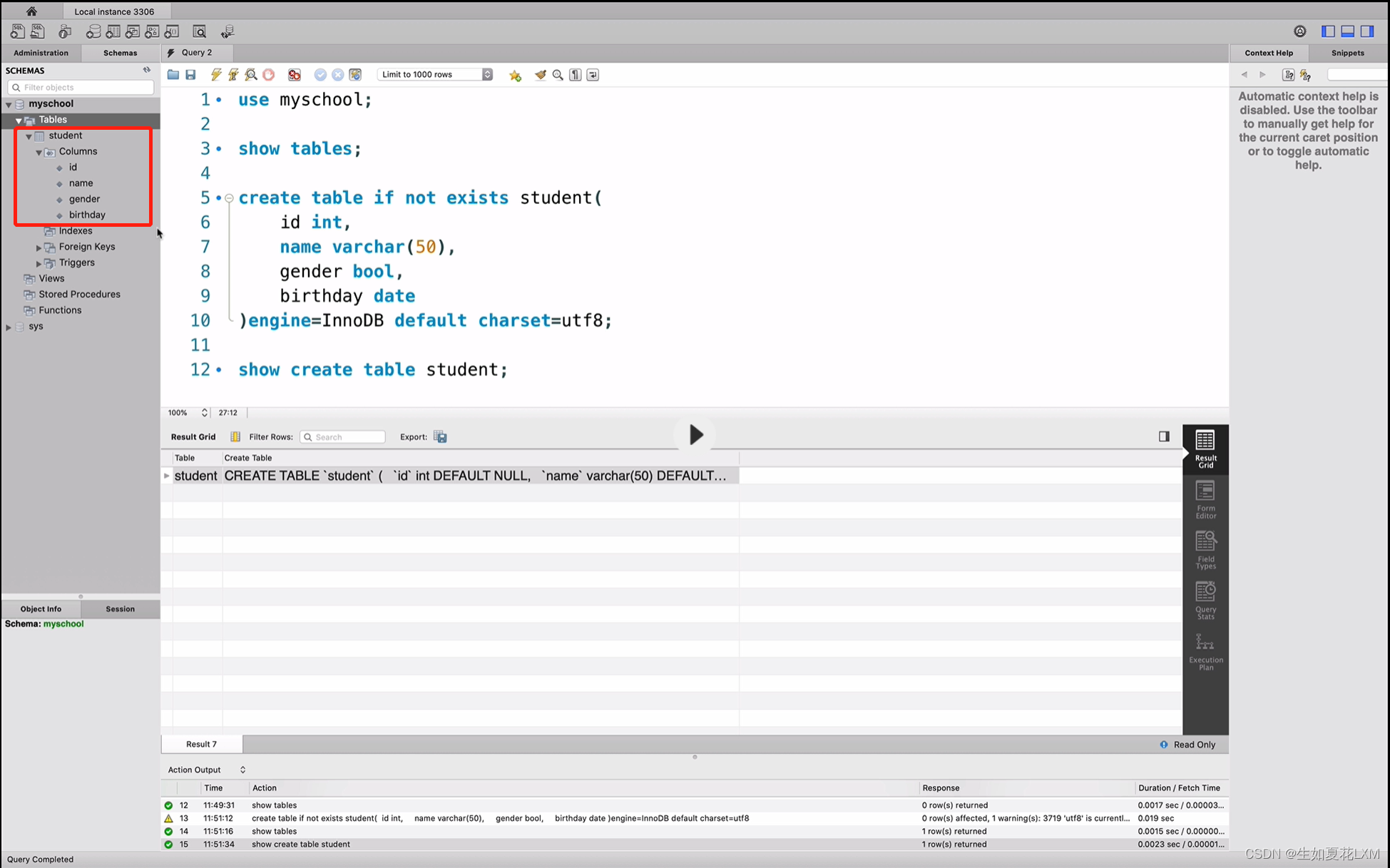
Task: Click the Export data button
Action: 440,437
